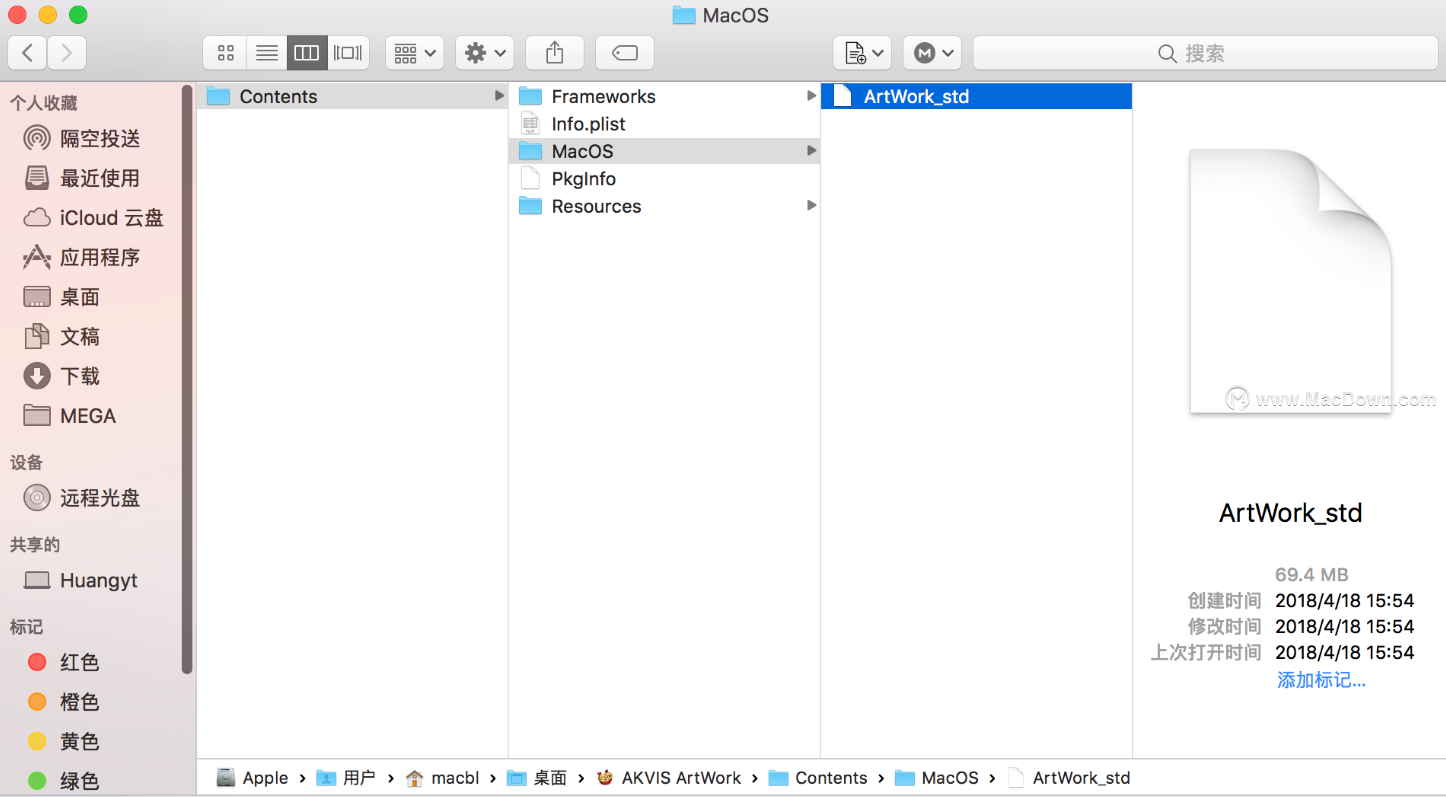Click 用户 in the path bar
The height and width of the screenshot is (797, 1446).
pyautogui.click(x=345, y=778)
